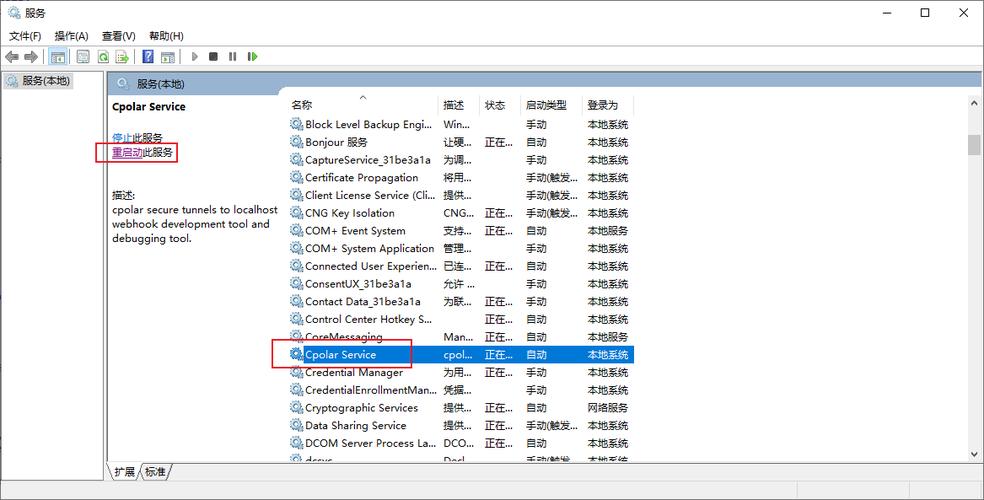Open the 帮助(H) menu
The height and width of the screenshot is (500, 984).
(166, 36)
